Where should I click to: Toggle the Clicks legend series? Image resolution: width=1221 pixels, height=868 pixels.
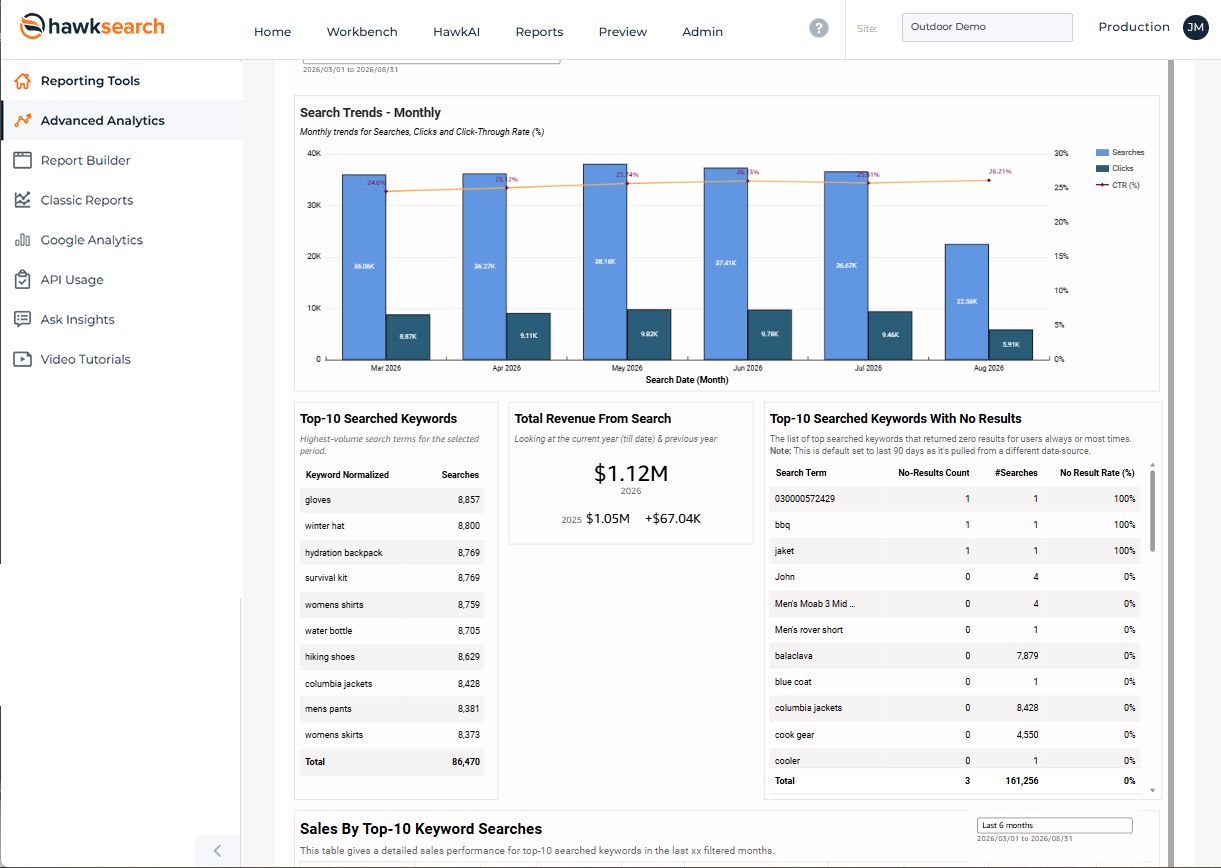(x=1115, y=168)
